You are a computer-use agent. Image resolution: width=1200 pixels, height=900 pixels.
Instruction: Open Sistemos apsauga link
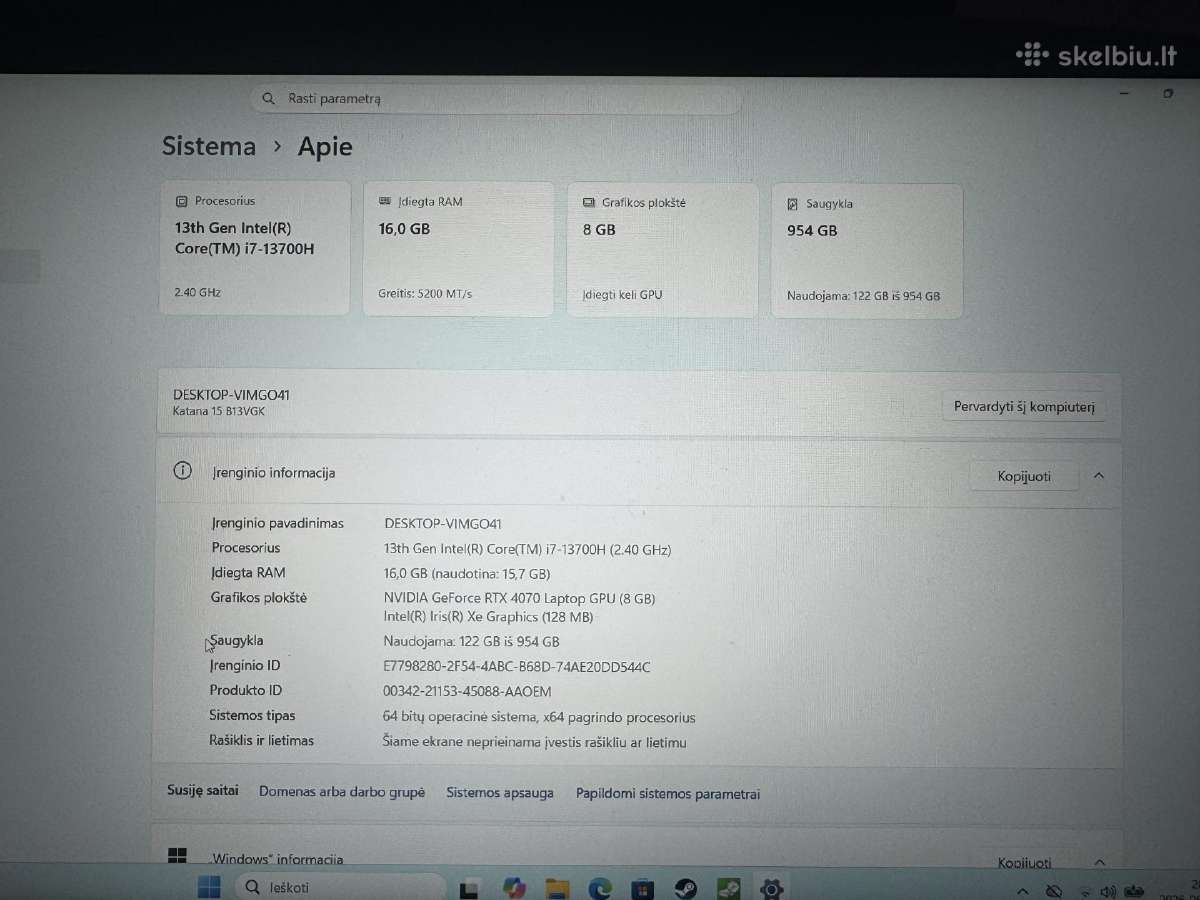pos(500,792)
